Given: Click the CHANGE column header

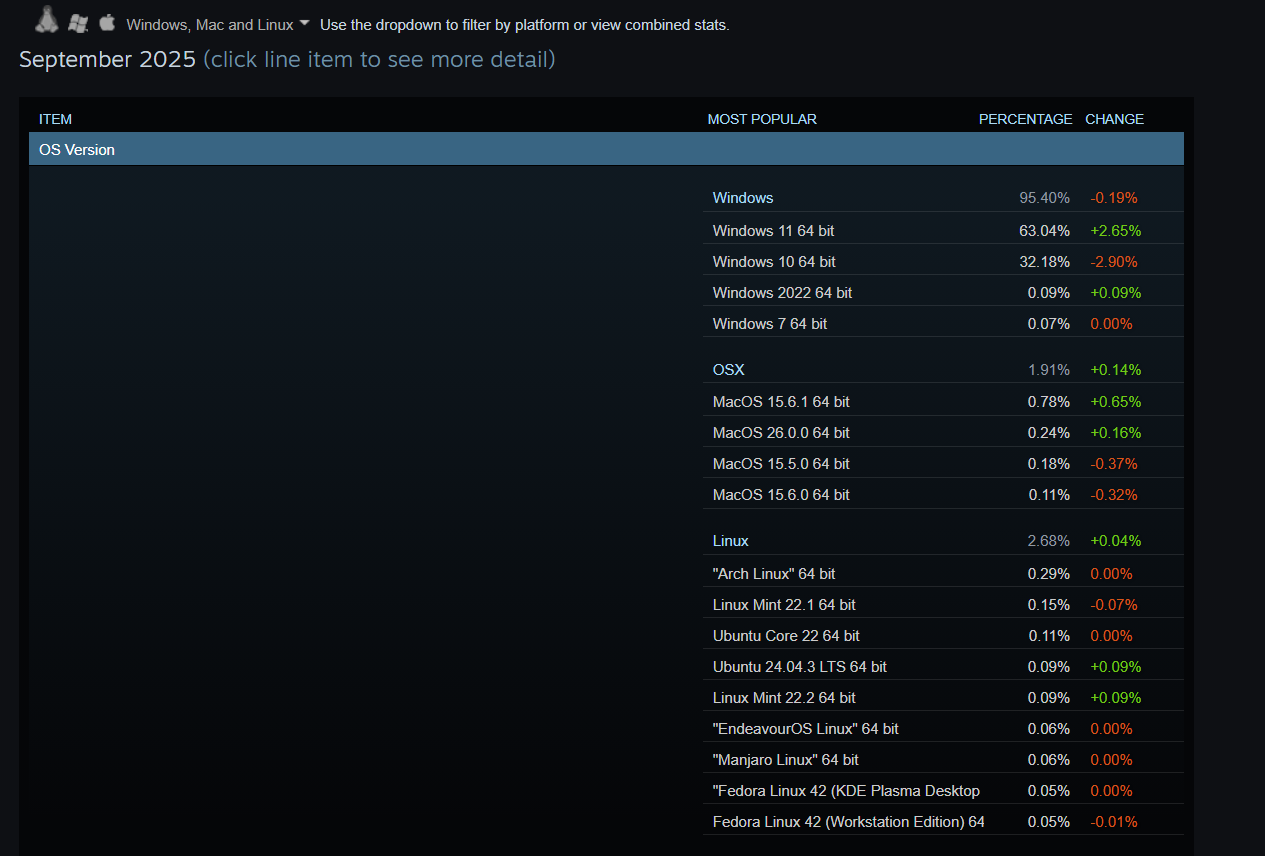Looking at the screenshot, I should coord(1114,119).
